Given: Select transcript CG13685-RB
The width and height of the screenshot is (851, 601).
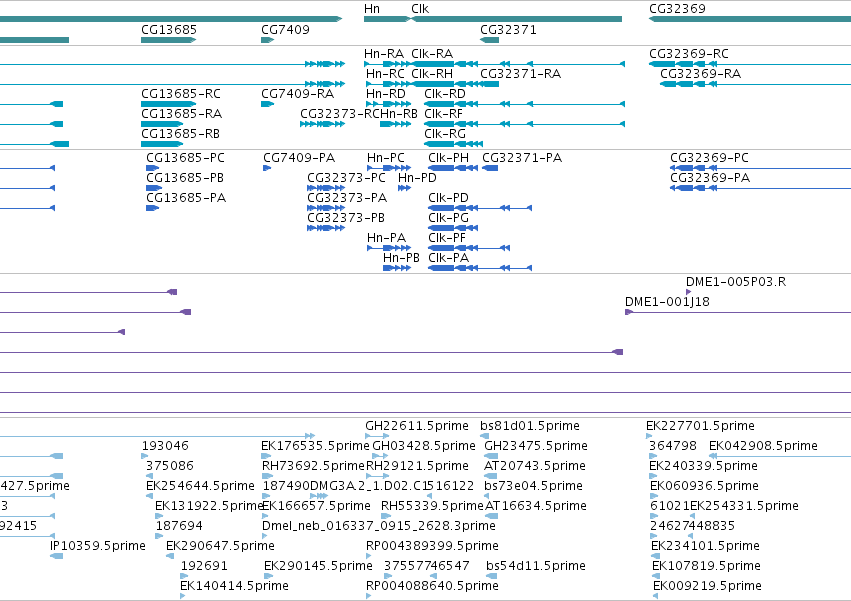Looking at the screenshot, I should click(x=181, y=134).
